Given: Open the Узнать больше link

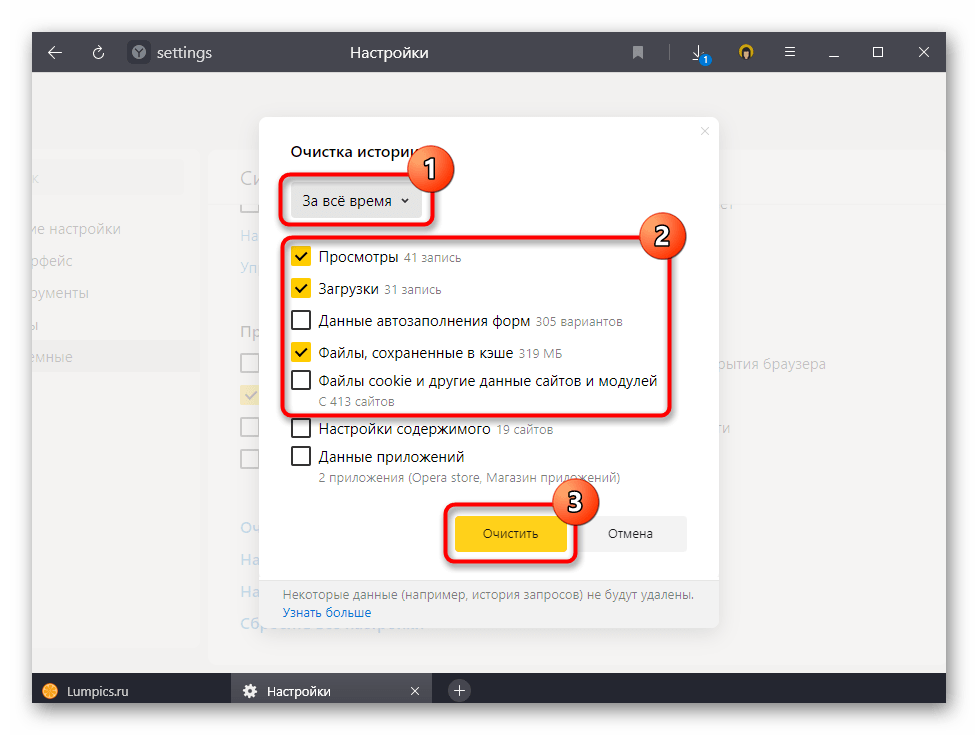Looking at the screenshot, I should coord(326,612).
